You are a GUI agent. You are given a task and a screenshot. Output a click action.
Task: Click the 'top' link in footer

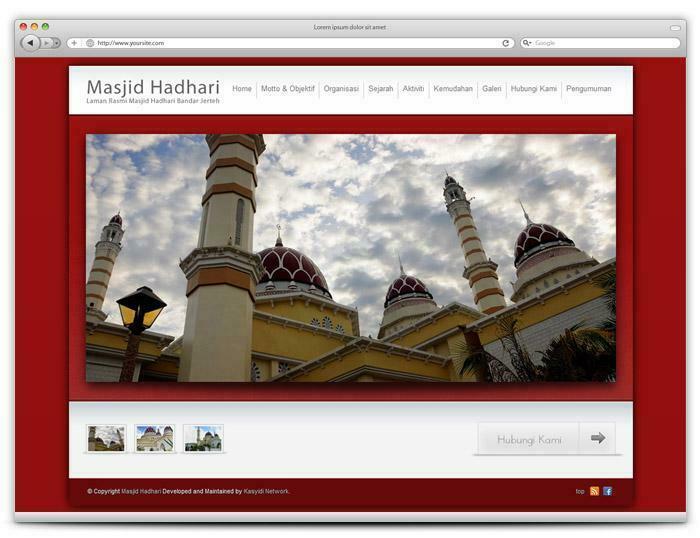580,492
